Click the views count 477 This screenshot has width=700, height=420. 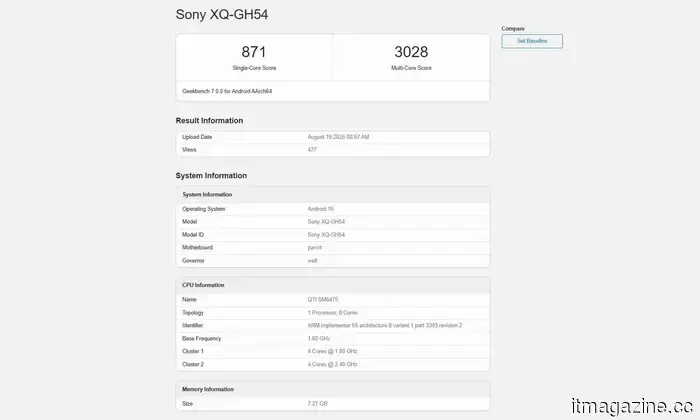coord(312,150)
